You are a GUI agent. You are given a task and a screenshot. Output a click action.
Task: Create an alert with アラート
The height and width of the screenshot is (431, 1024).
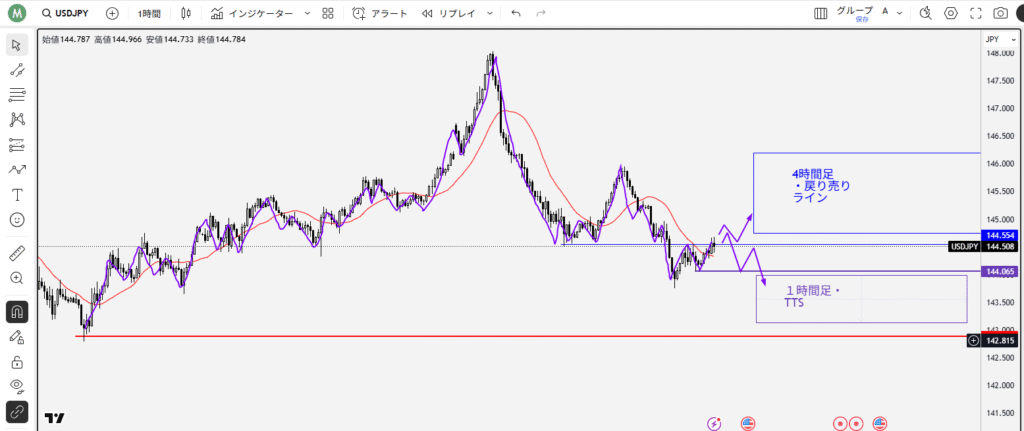tap(379, 13)
